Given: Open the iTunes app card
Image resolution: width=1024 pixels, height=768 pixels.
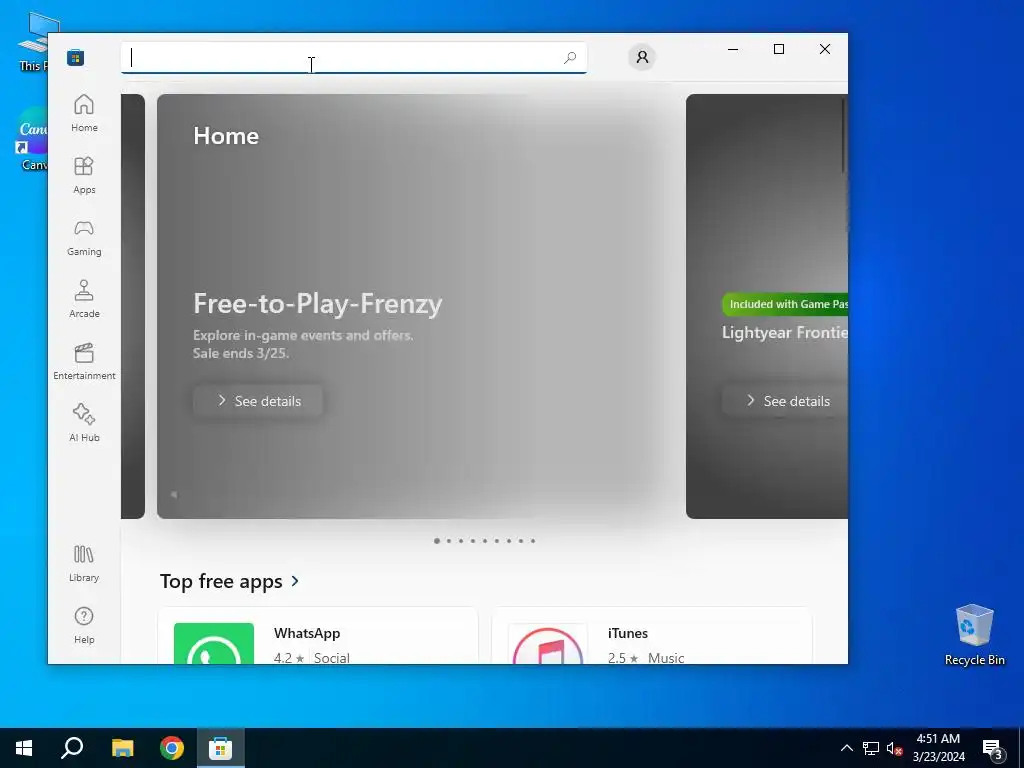Looking at the screenshot, I should 652,636.
